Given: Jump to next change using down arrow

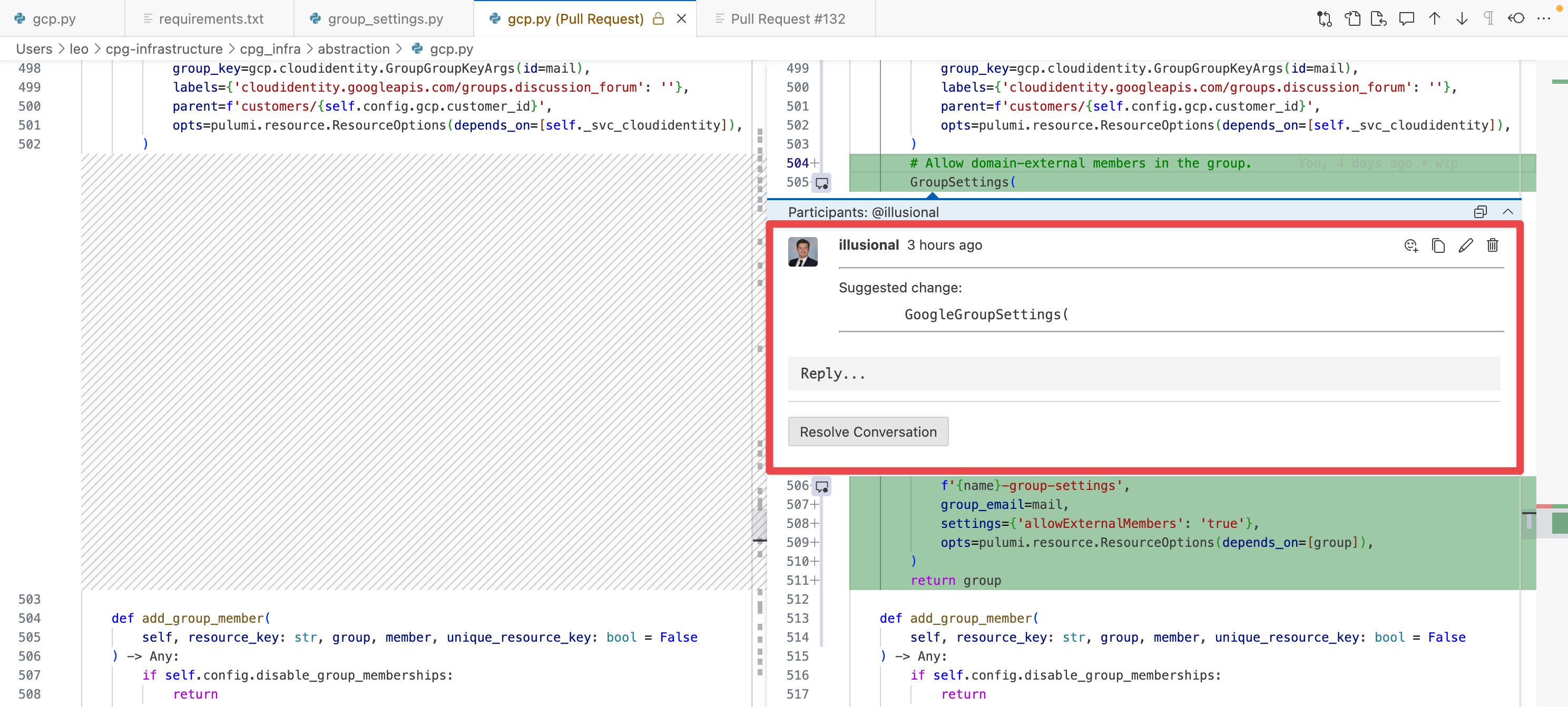Looking at the screenshot, I should [1462, 18].
